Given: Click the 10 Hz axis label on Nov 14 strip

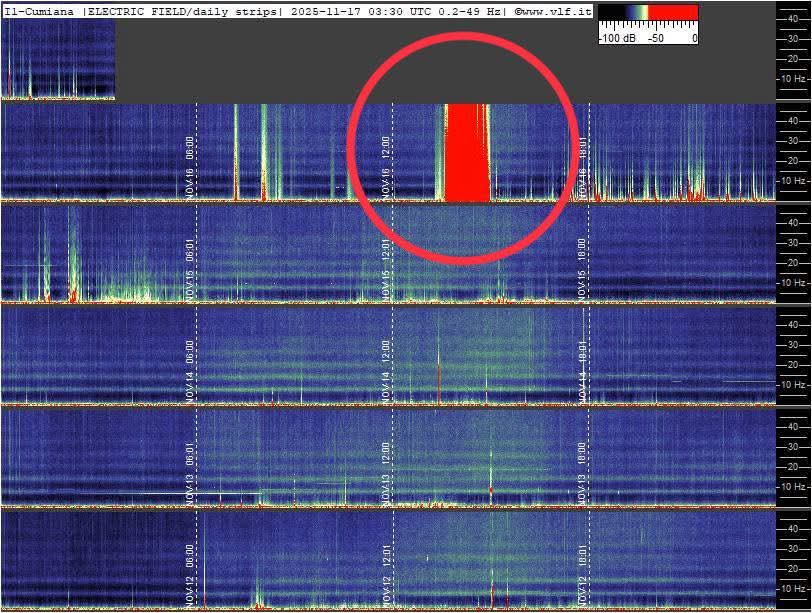Looking at the screenshot, I should tap(793, 384).
